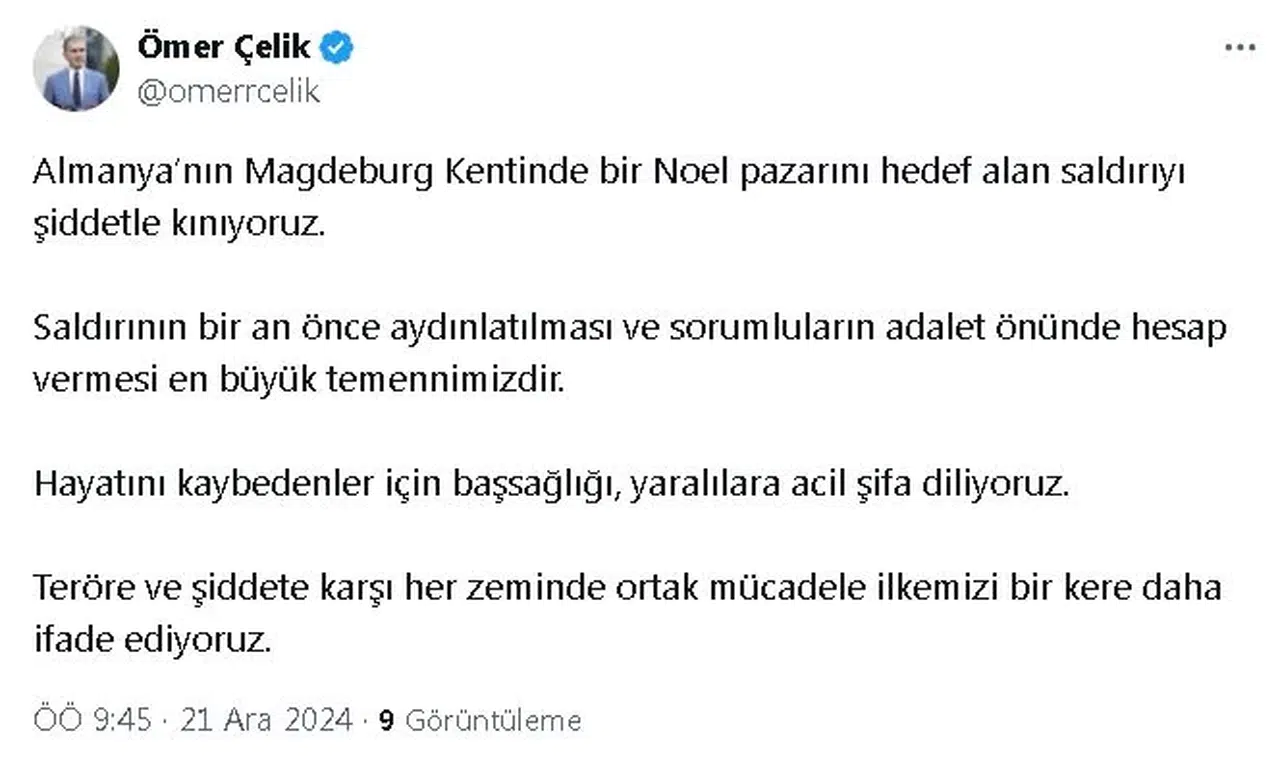The width and height of the screenshot is (1280, 775).
Task: Click the blue verified badge
Action: (x=337, y=48)
